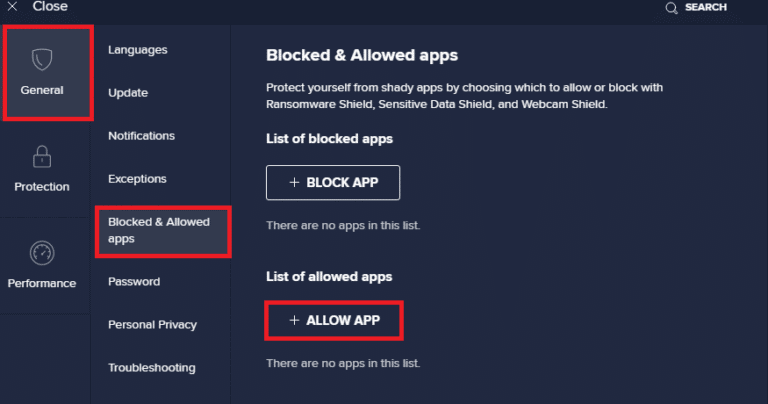
Task: Select Blocked & Allowed apps entry
Action: 159,230
